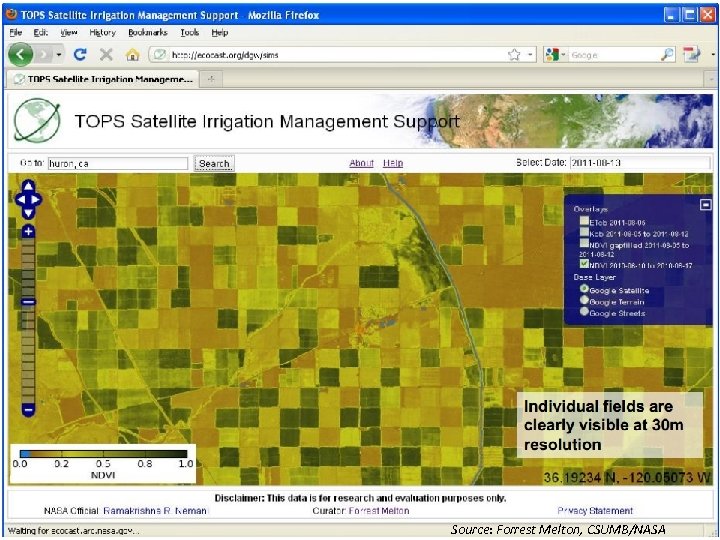The width and height of the screenshot is (720, 540).
Task: Uncheck the NDVI 2010-08-10 overlay
Action: pos(584,264)
